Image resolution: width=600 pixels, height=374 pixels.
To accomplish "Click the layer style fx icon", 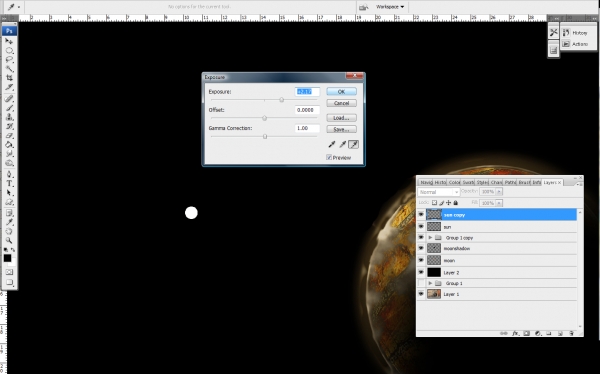I will tap(515, 333).
